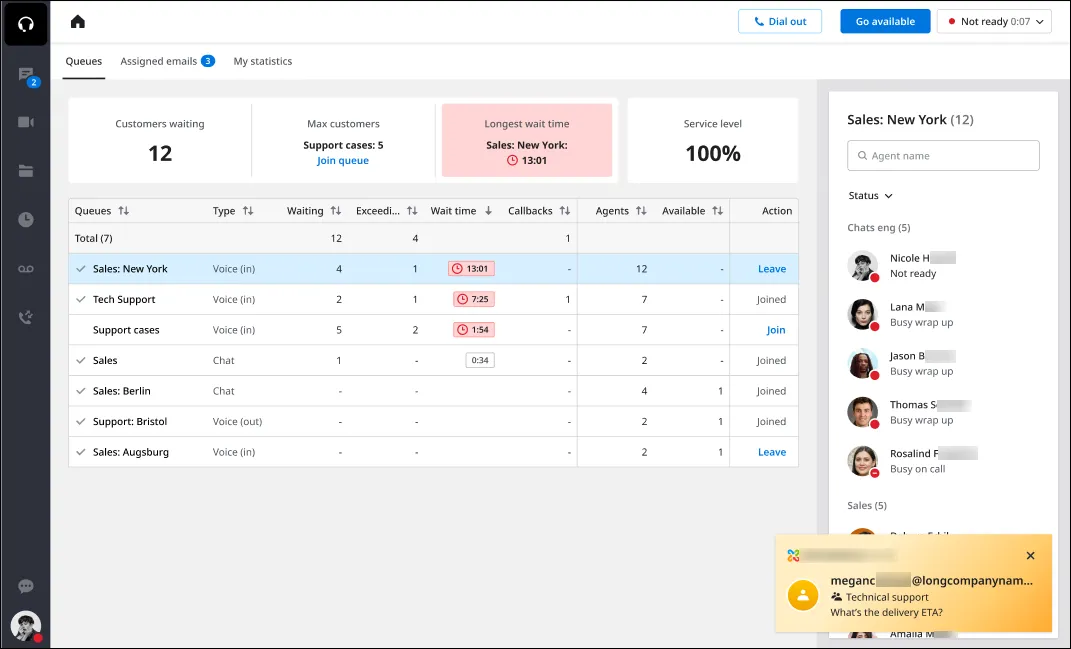Open the speech bubble feedback icon
1071x649 pixels.
pos(26,586)
